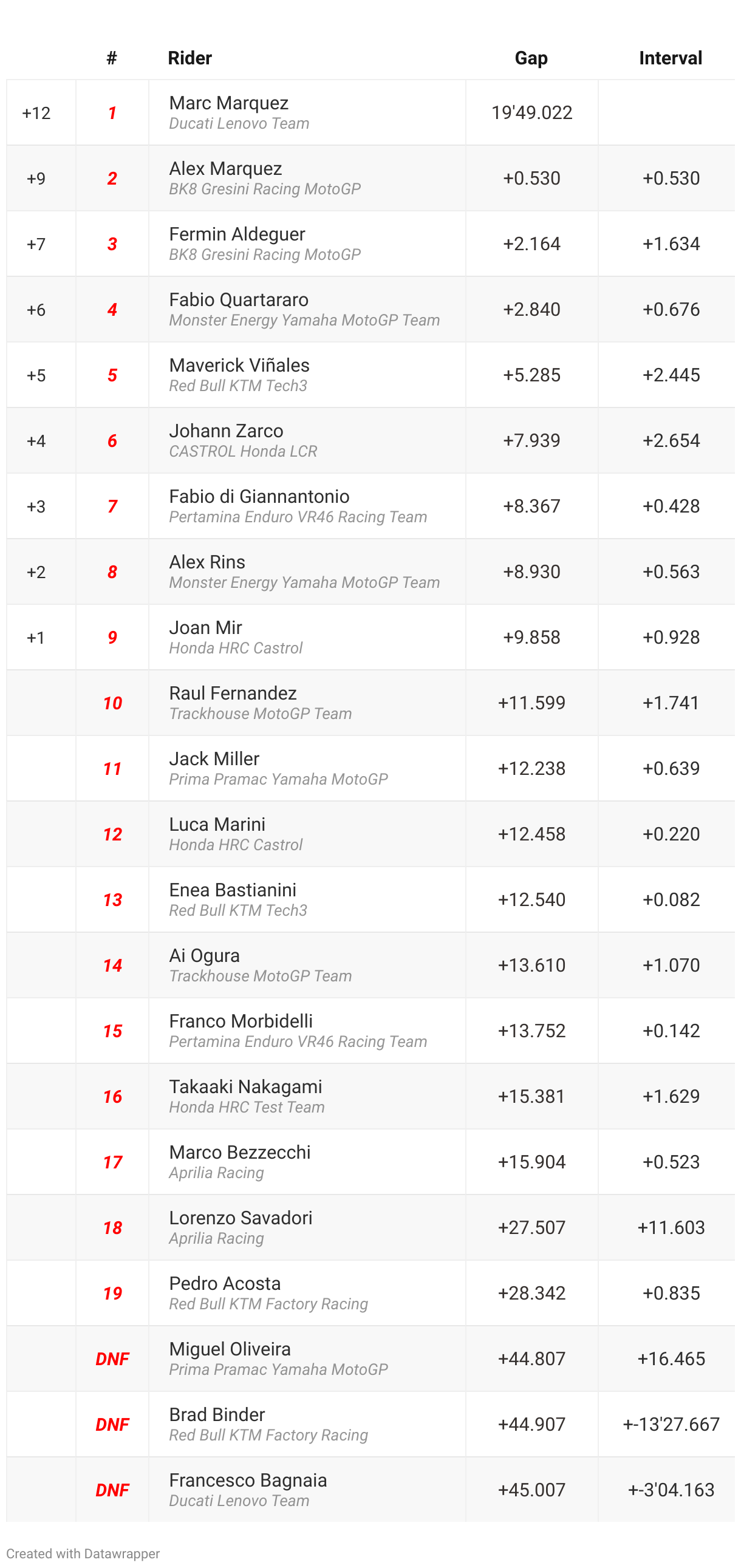Click the DNF label beside Miguel Oliveira

(x=112, y=1358)
